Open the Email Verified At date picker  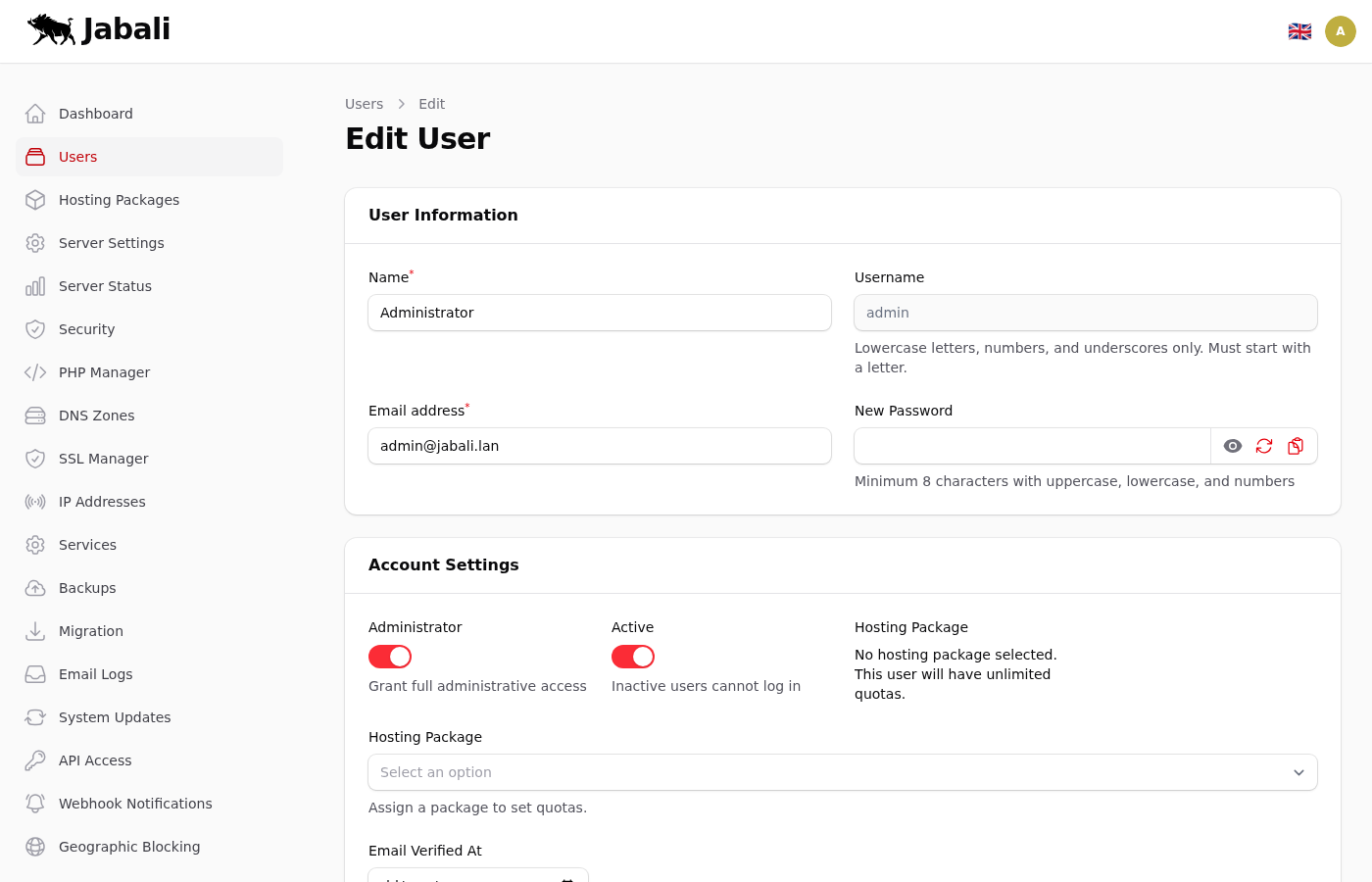[x=566, y=878]
